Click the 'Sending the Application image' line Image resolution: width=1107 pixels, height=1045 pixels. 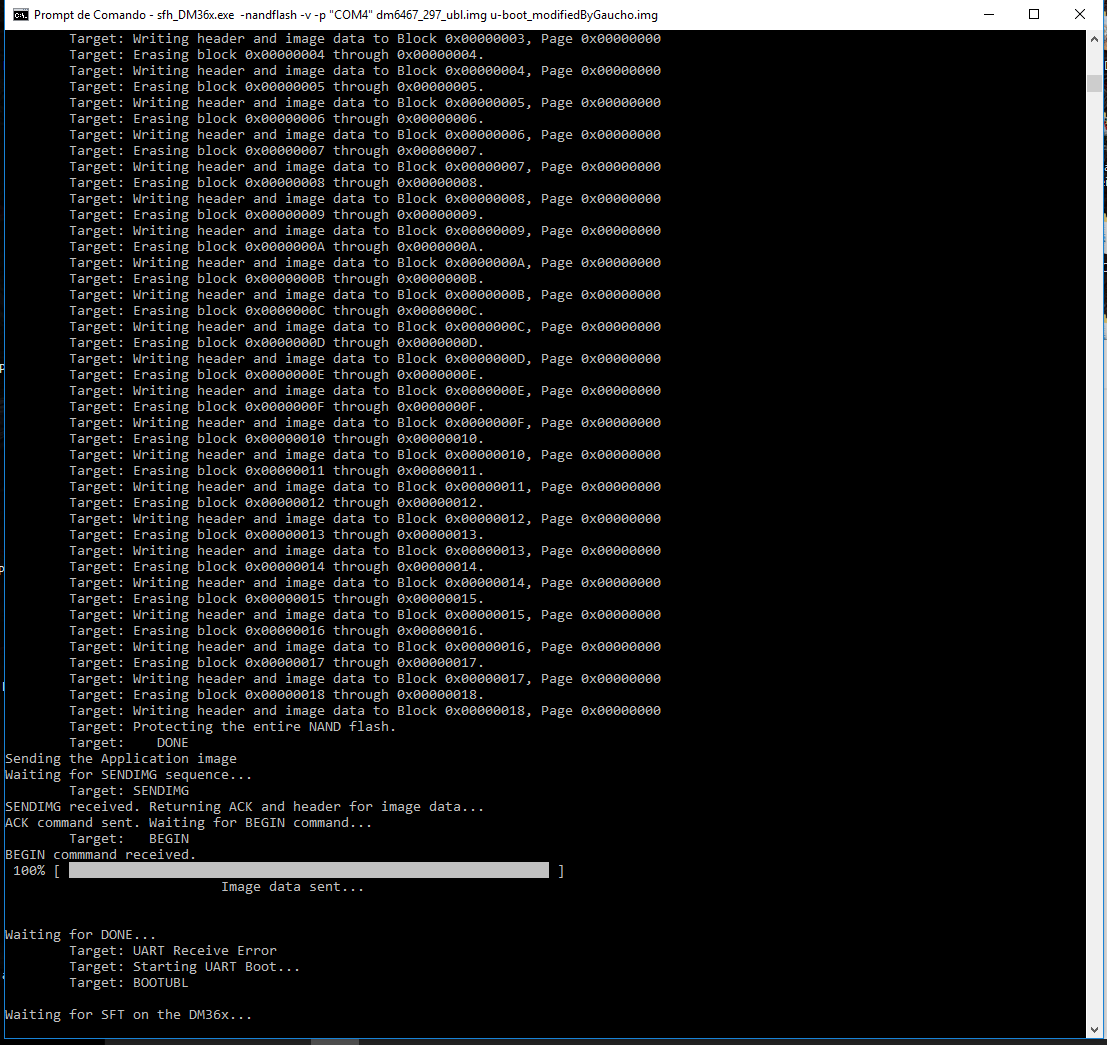tap(121, 758)
